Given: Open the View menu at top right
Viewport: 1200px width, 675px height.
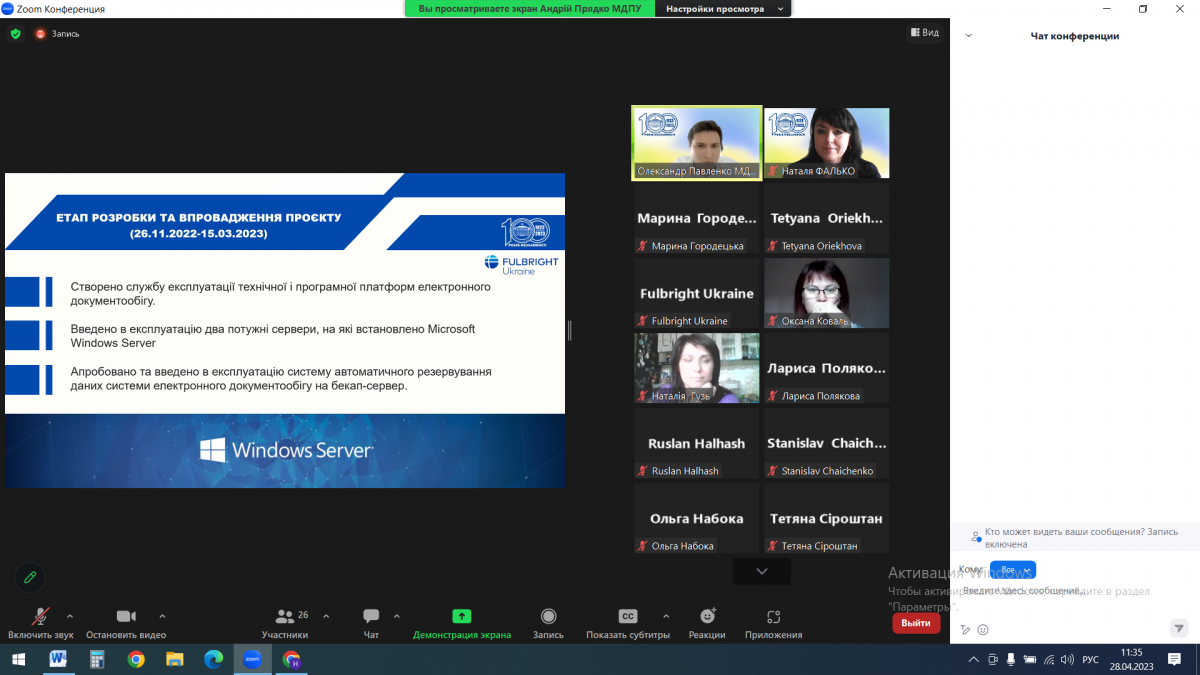Looking at the screenshot, I should pyautogui.click(x=924, y=33).
